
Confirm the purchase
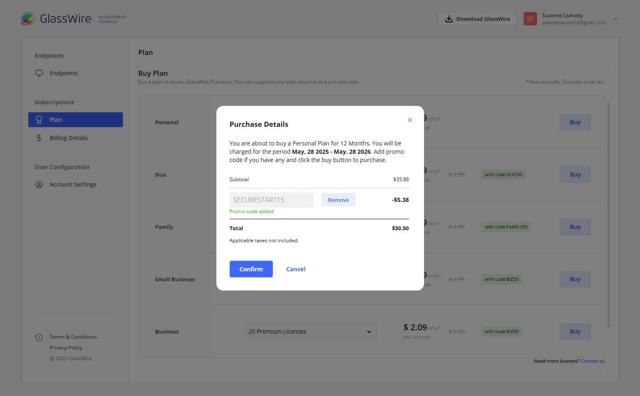coord(251,269)
